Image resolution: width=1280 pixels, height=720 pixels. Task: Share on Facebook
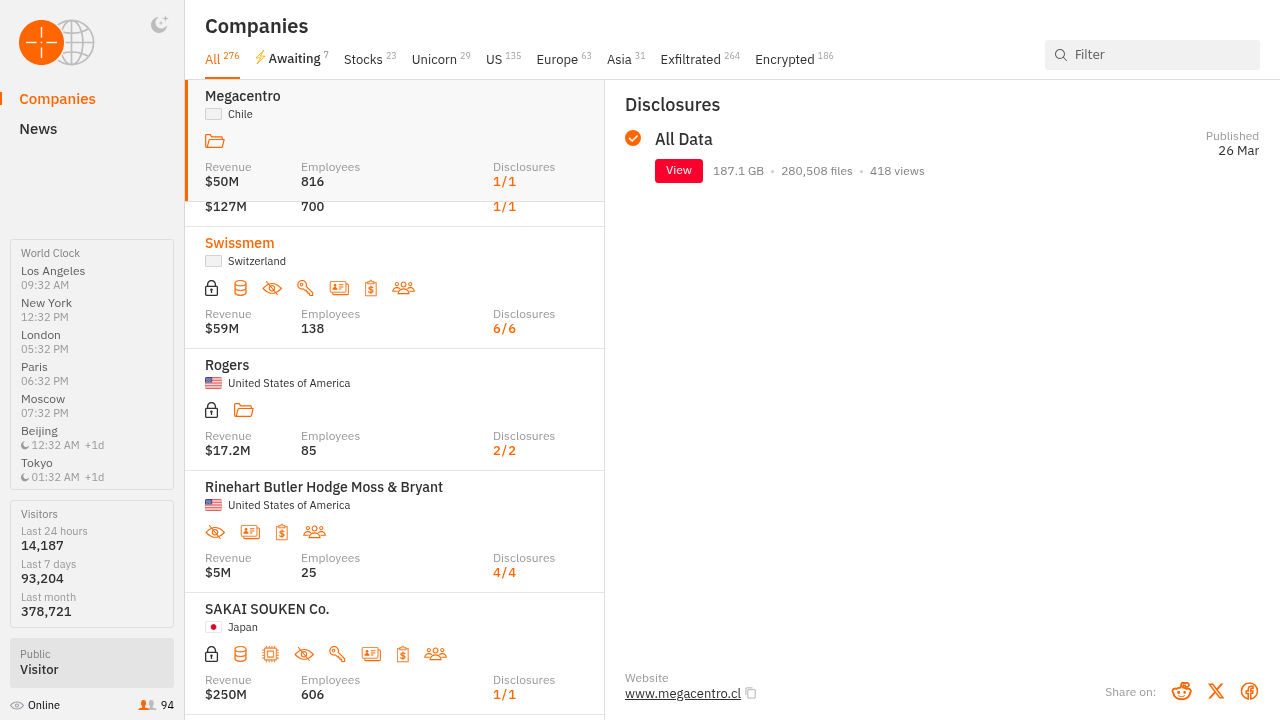coord(1249,691)
